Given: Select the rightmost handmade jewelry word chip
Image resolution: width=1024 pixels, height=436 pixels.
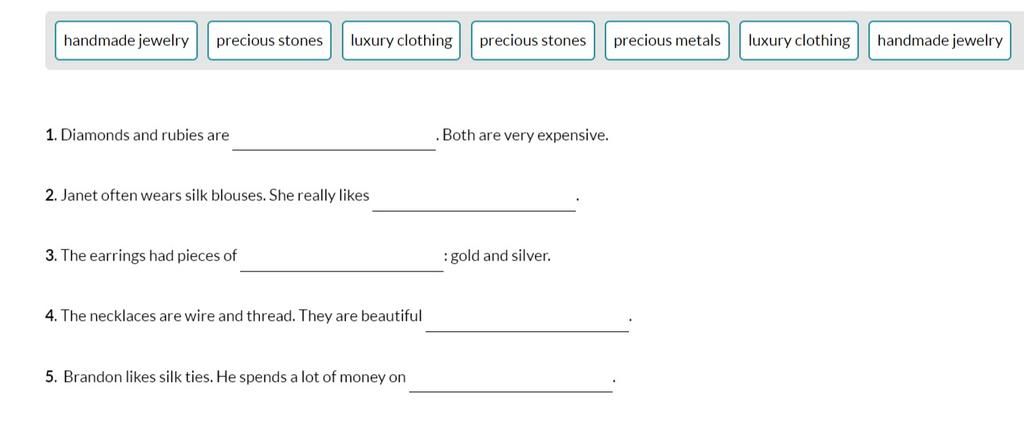Looking at the screenshot, I should 939,40.
